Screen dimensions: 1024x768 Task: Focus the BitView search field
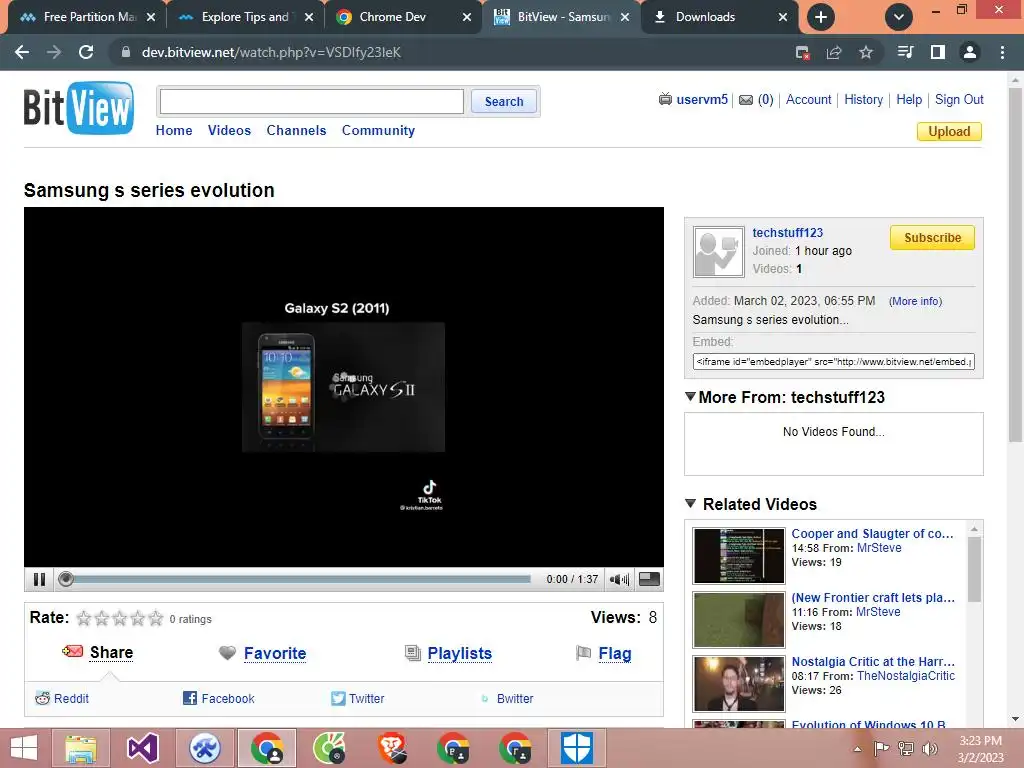pos(312,101)
